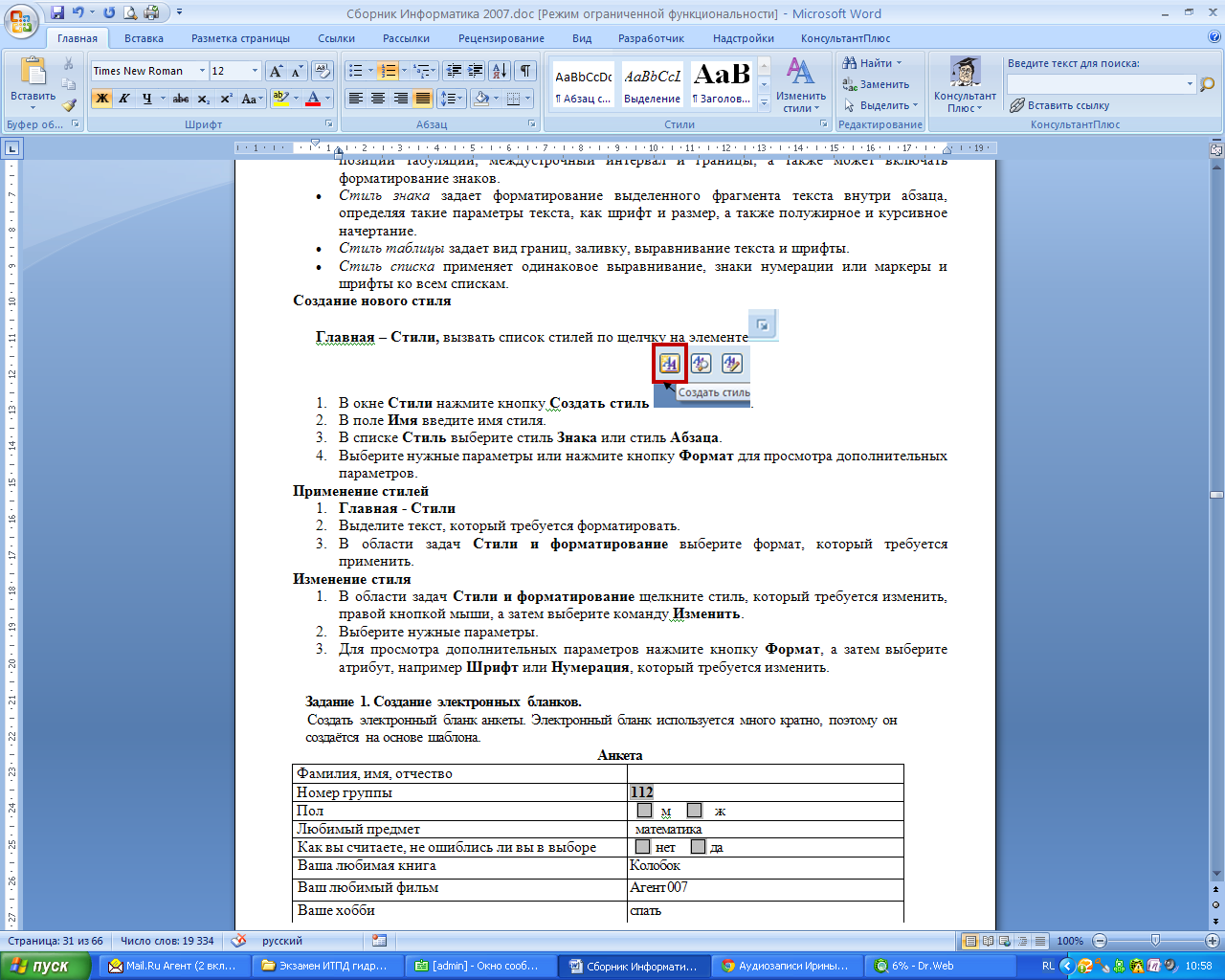The height and width of the screenshot is (980, 1225).
Task: Check the 'м' checkbox in Пол row
Action: tap(645, 811)
